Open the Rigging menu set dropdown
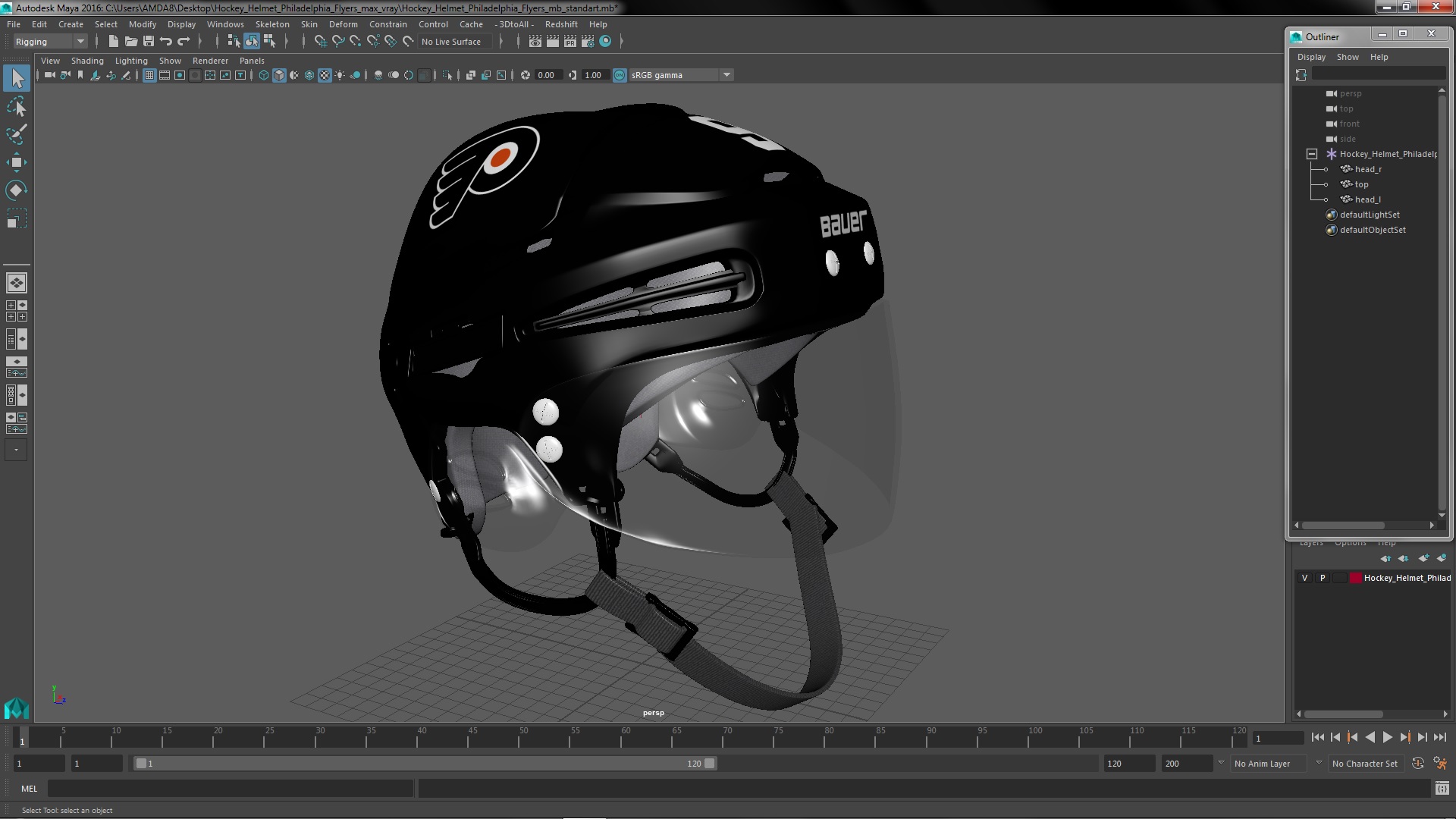This screenshot has height=819, width=1456. click(x=50, y=42)
